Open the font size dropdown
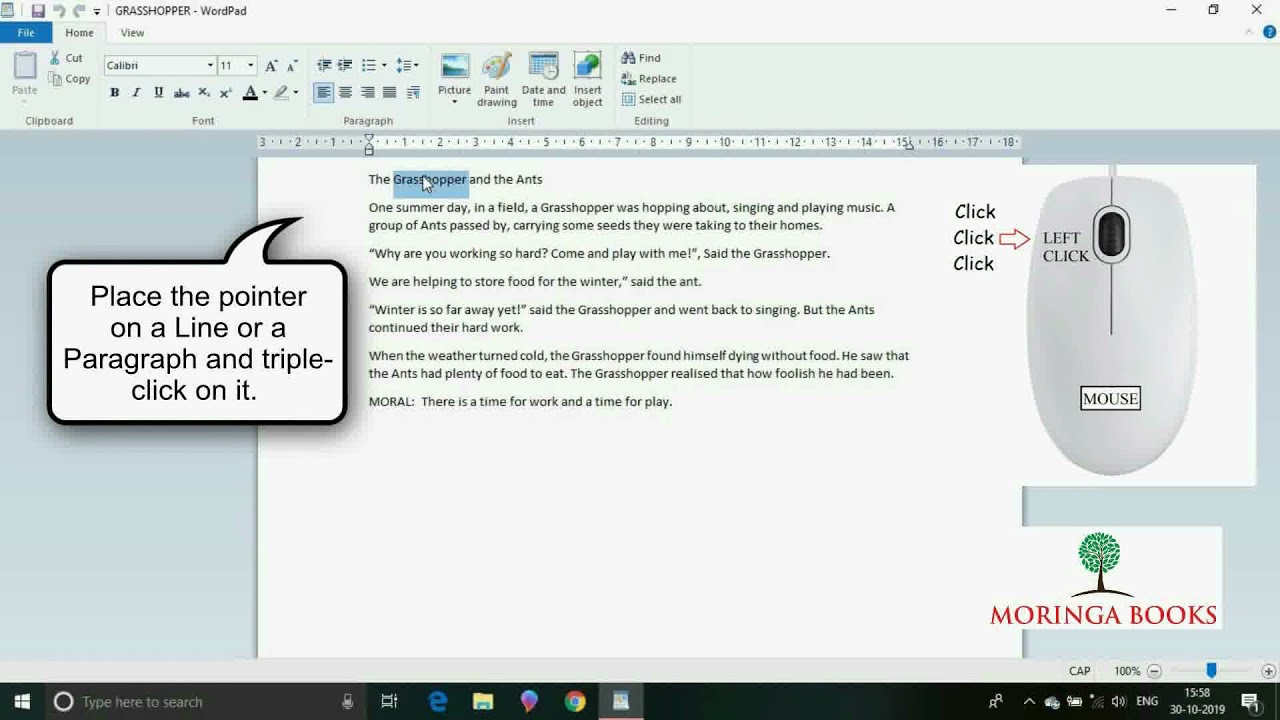This screenshot has height=720, width=1280. [x=251, y=66]
